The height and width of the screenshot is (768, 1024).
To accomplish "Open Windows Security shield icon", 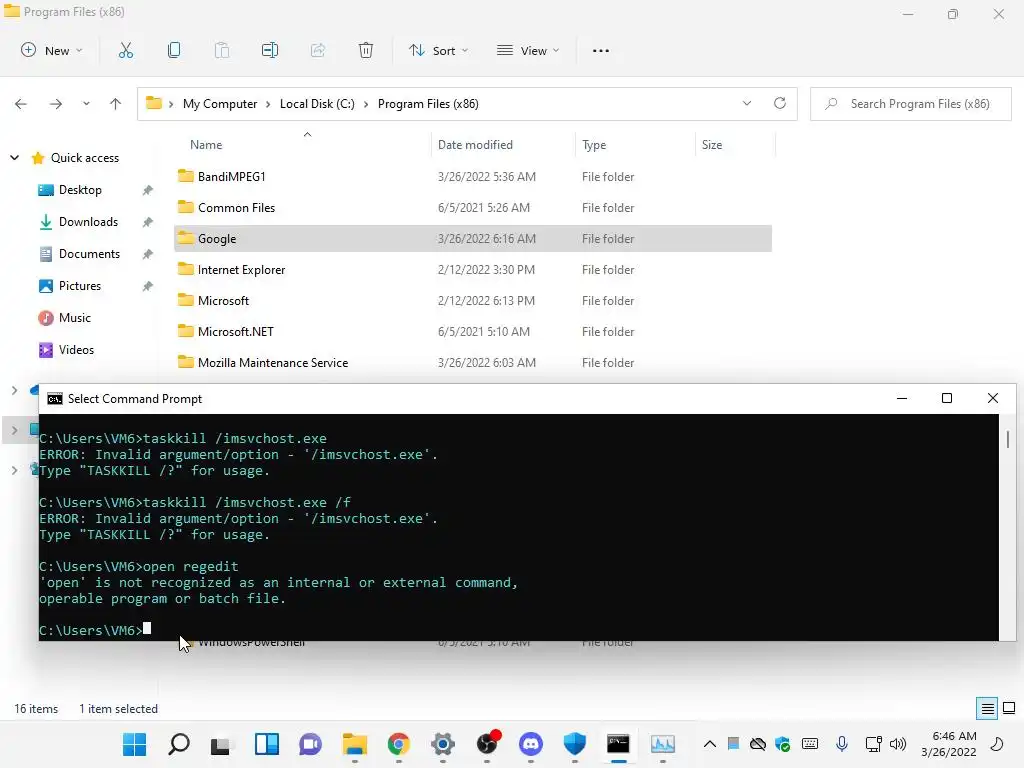I will [x=575, y=744].
